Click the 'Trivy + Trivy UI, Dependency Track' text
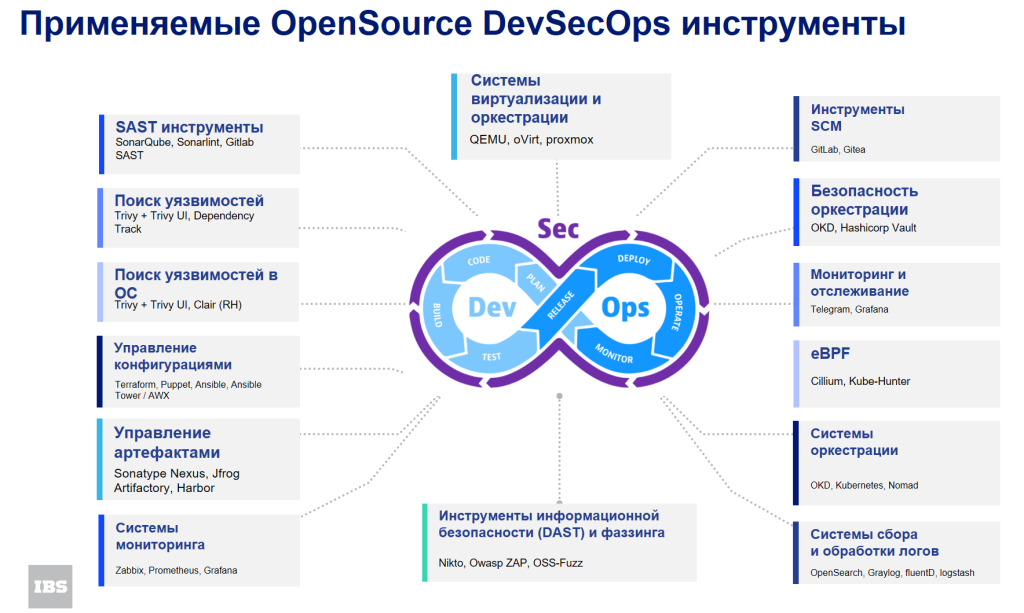Screen dimensions: 1024x613 click(x=184, y=222)
